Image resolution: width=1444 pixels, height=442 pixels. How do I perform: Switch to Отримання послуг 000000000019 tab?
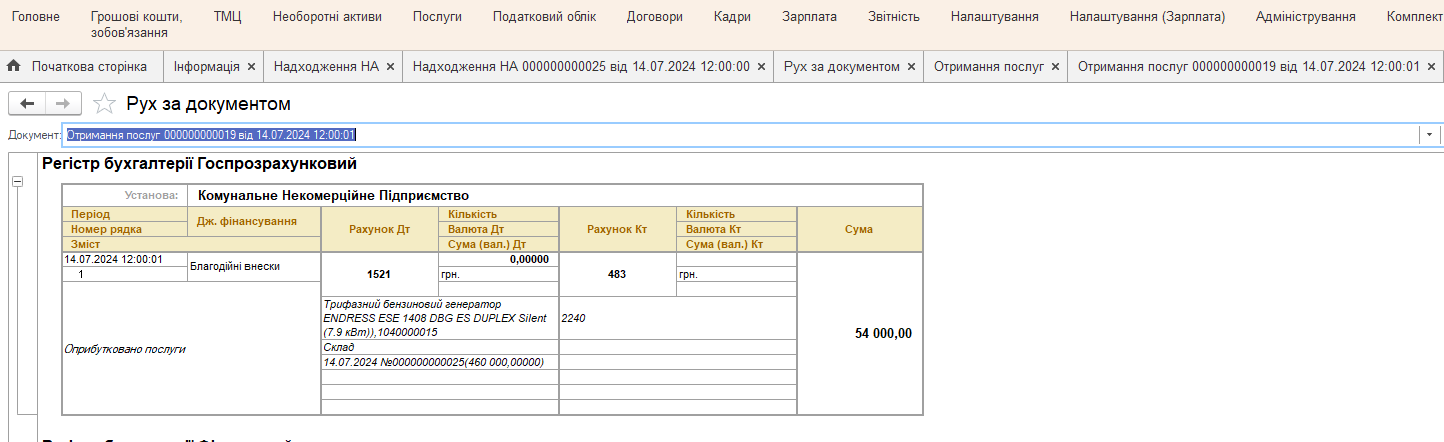pyautogui.click(x=1248, y=66)
